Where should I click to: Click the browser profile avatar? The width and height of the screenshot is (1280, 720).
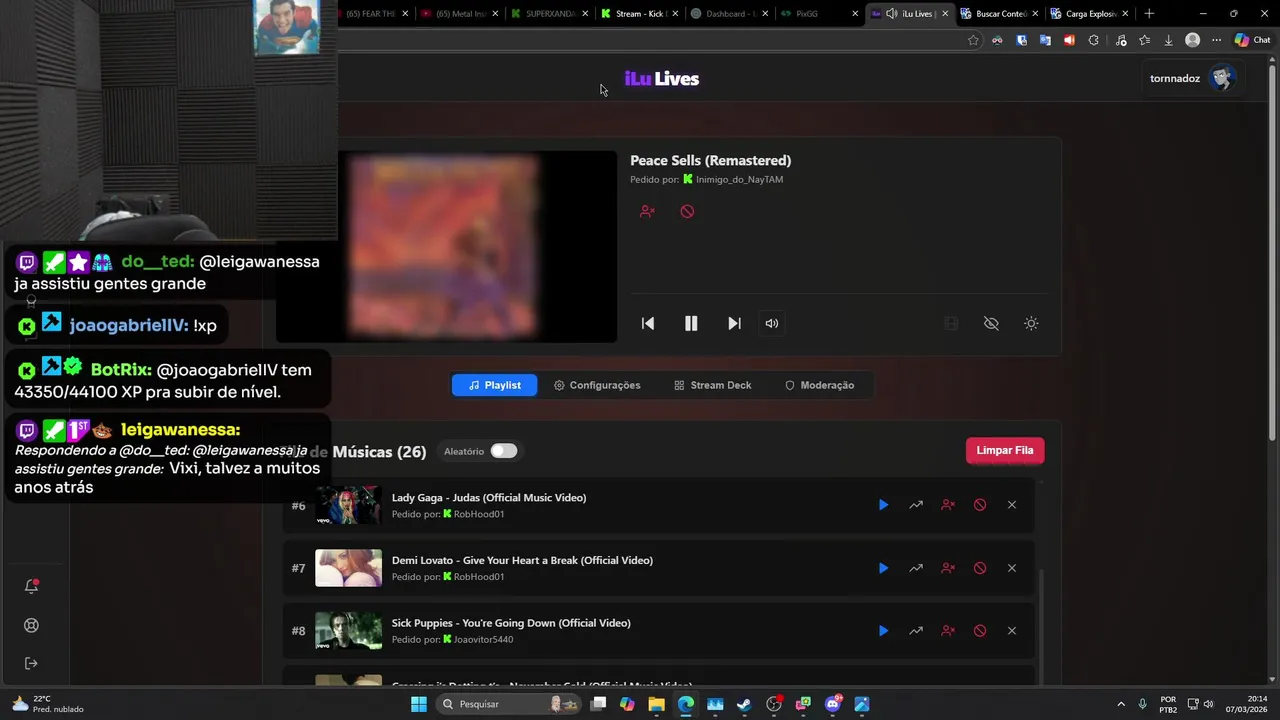point(1192,40)
